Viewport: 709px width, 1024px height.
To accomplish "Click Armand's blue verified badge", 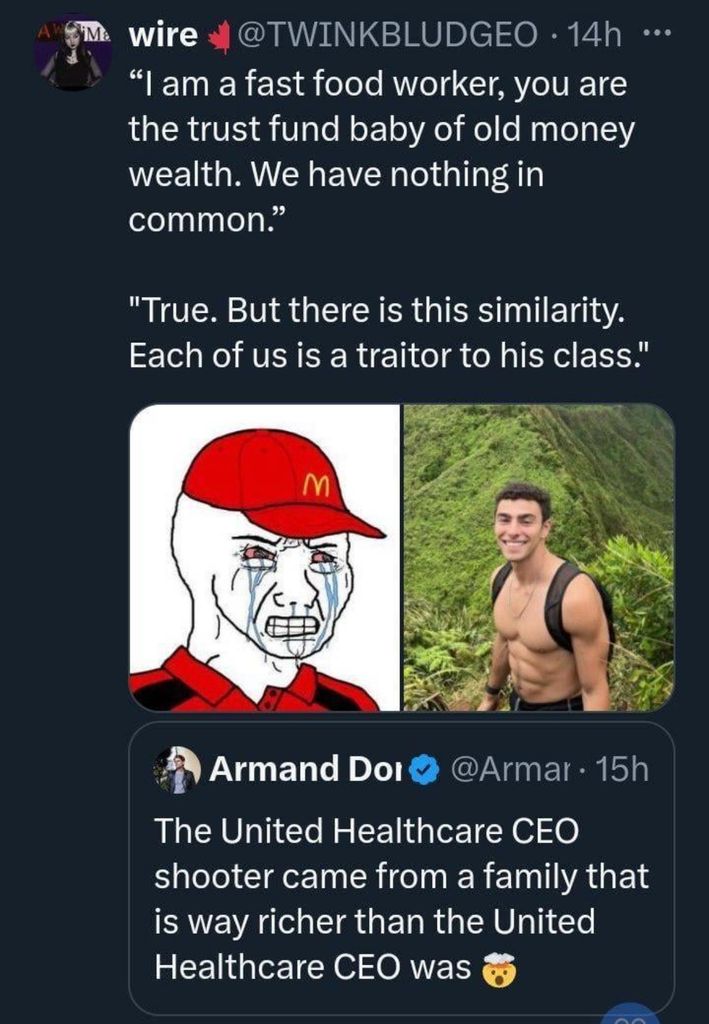I will tap(426, 768).
